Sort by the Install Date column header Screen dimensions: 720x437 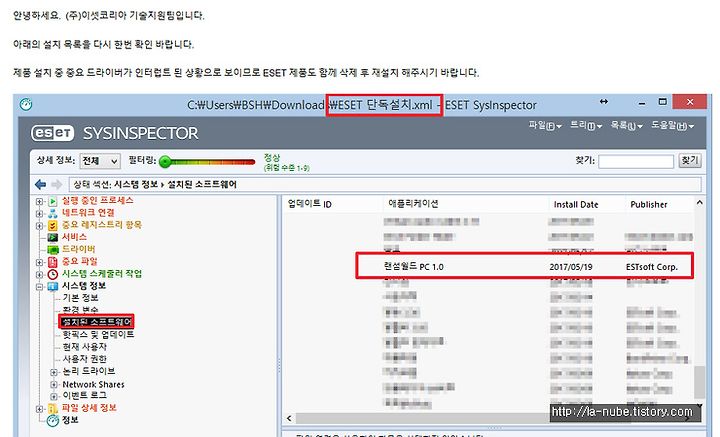click(x=576, y=205)
